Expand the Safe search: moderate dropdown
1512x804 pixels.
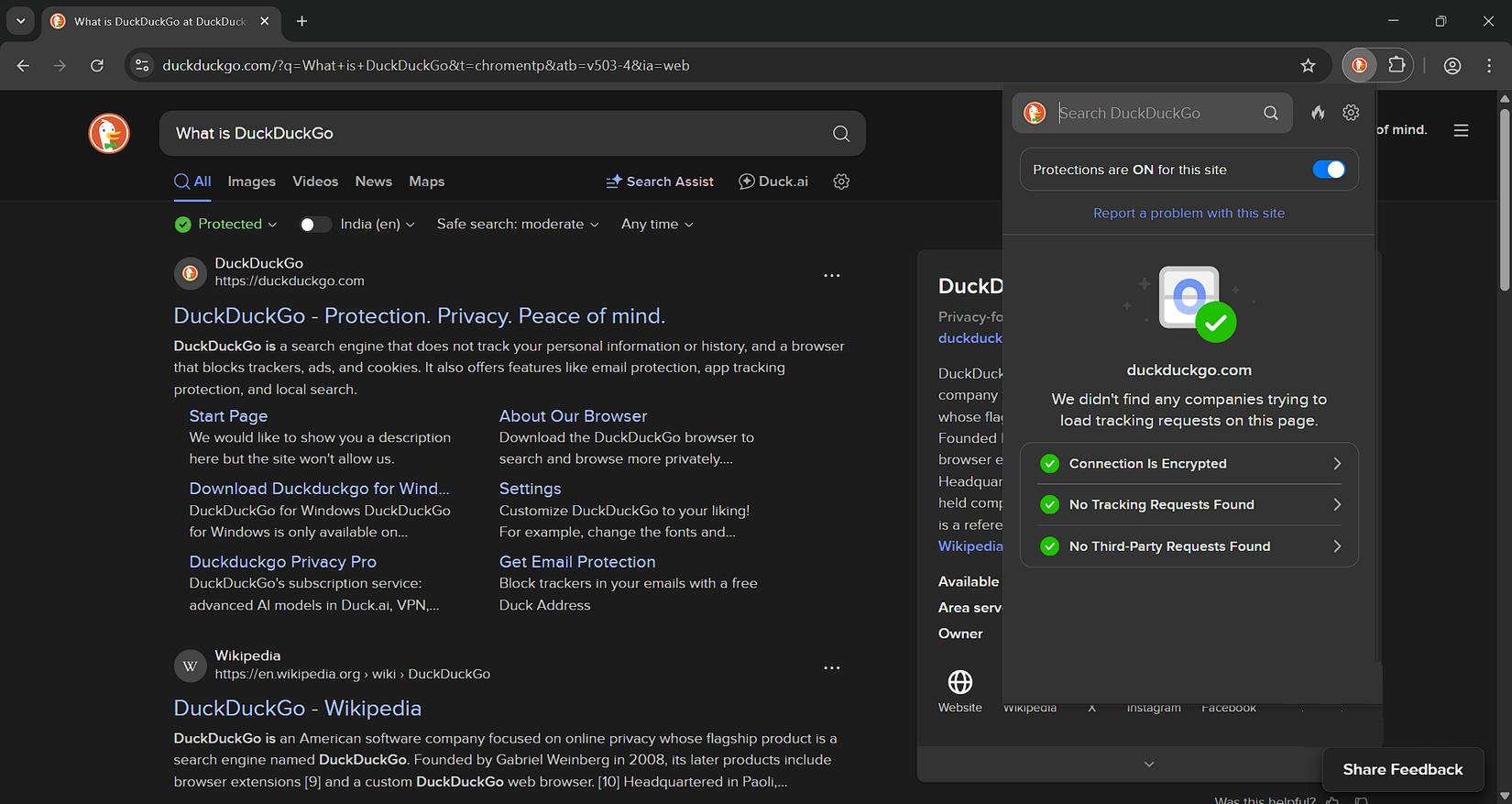coord(518,225)
